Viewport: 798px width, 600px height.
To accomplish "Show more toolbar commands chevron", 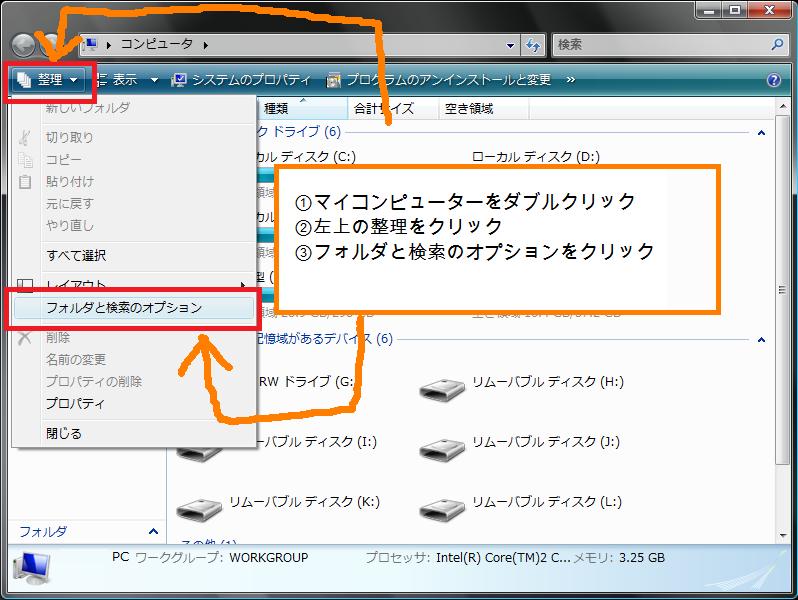I will click(x=571, y=80).
